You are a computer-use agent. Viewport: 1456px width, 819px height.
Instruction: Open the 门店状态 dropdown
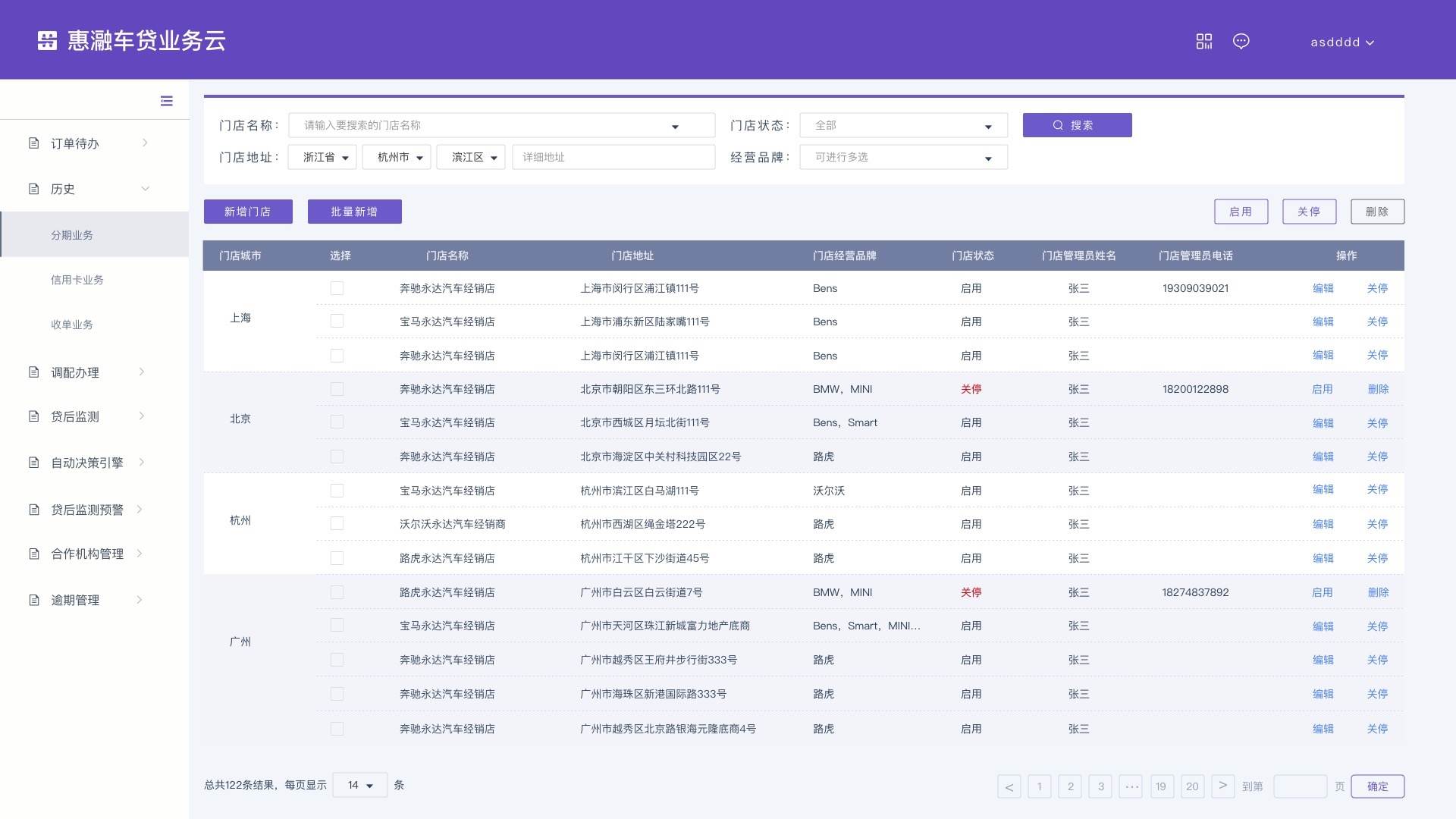click(x=902, y=126)
